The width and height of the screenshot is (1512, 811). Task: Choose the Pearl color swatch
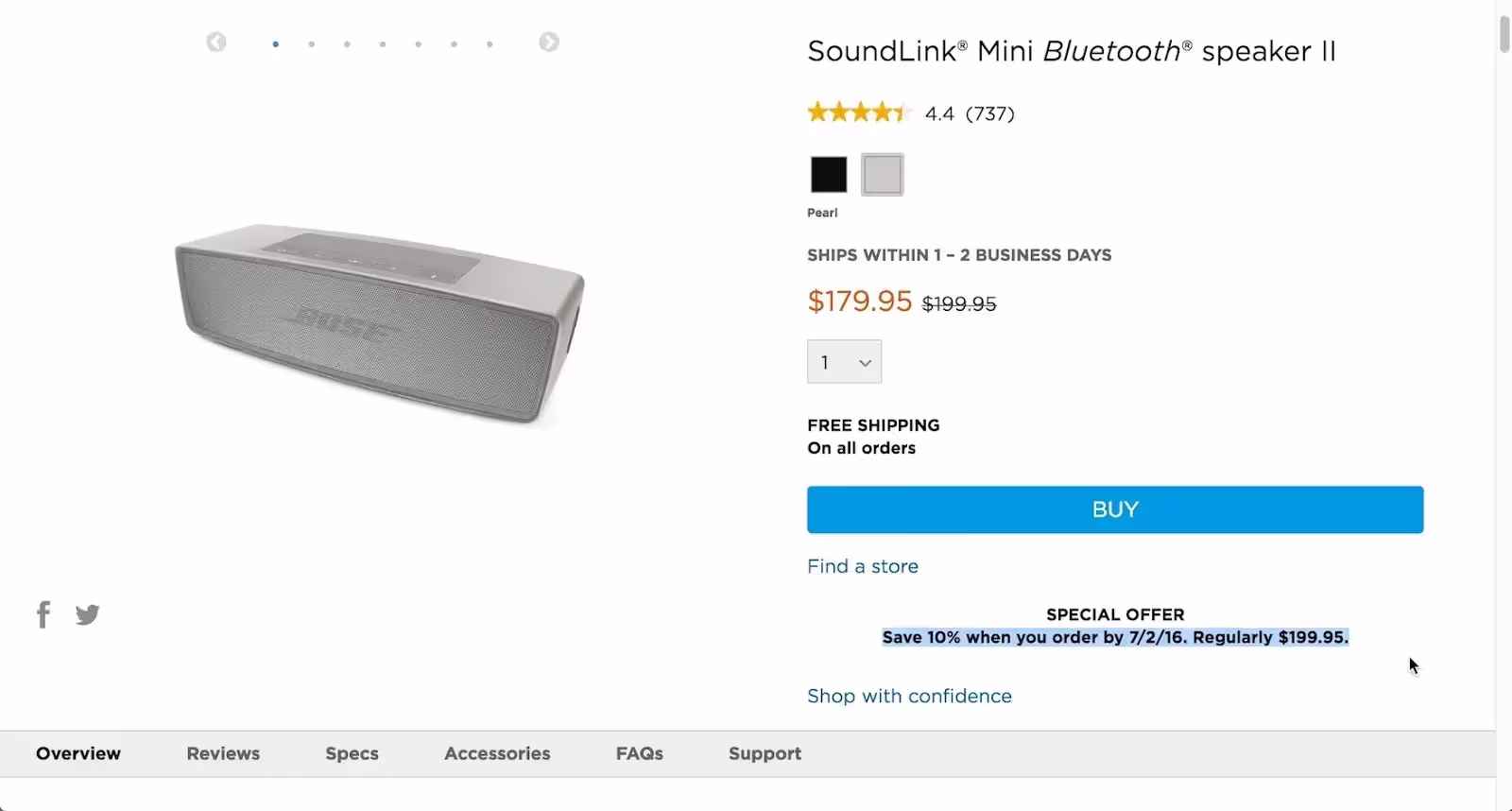883,175
